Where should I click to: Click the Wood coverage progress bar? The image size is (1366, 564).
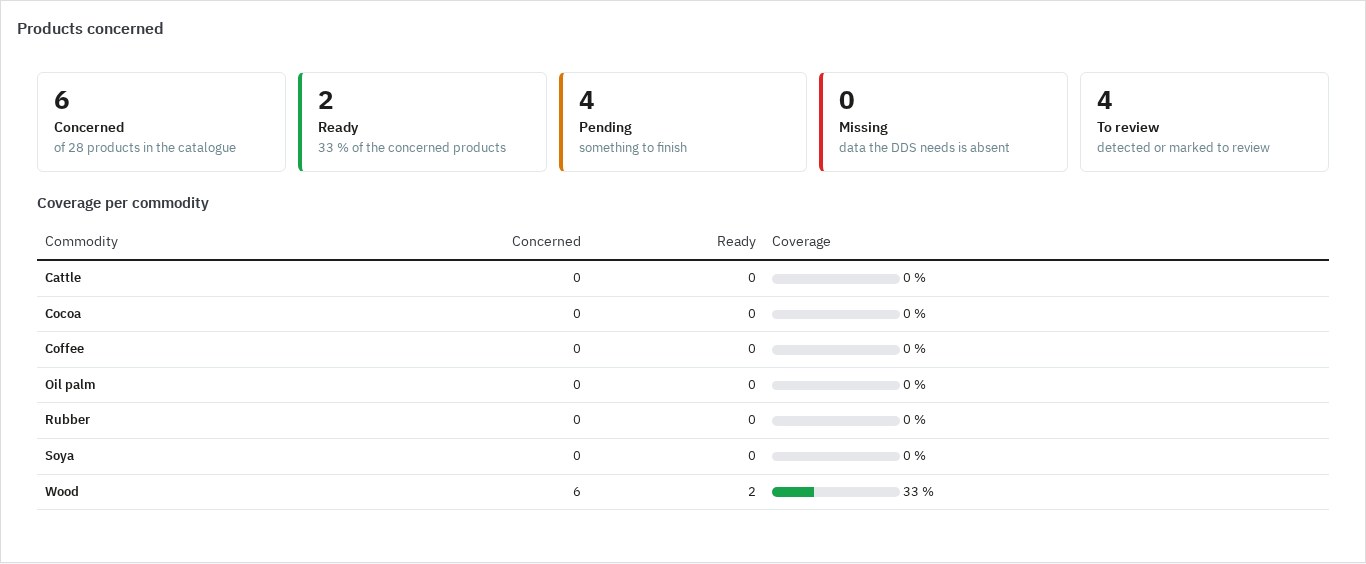[836, 492]
